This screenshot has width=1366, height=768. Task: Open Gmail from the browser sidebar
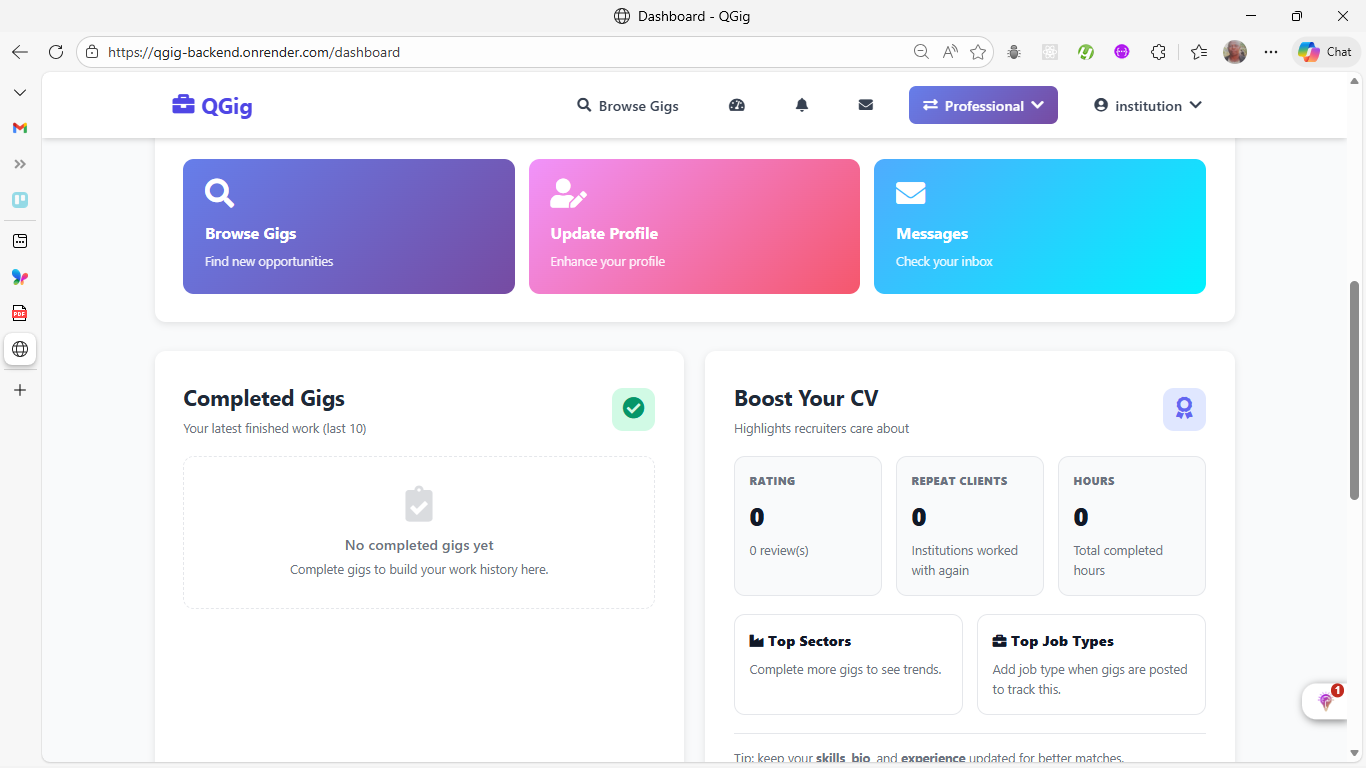(x=20, y=128)
